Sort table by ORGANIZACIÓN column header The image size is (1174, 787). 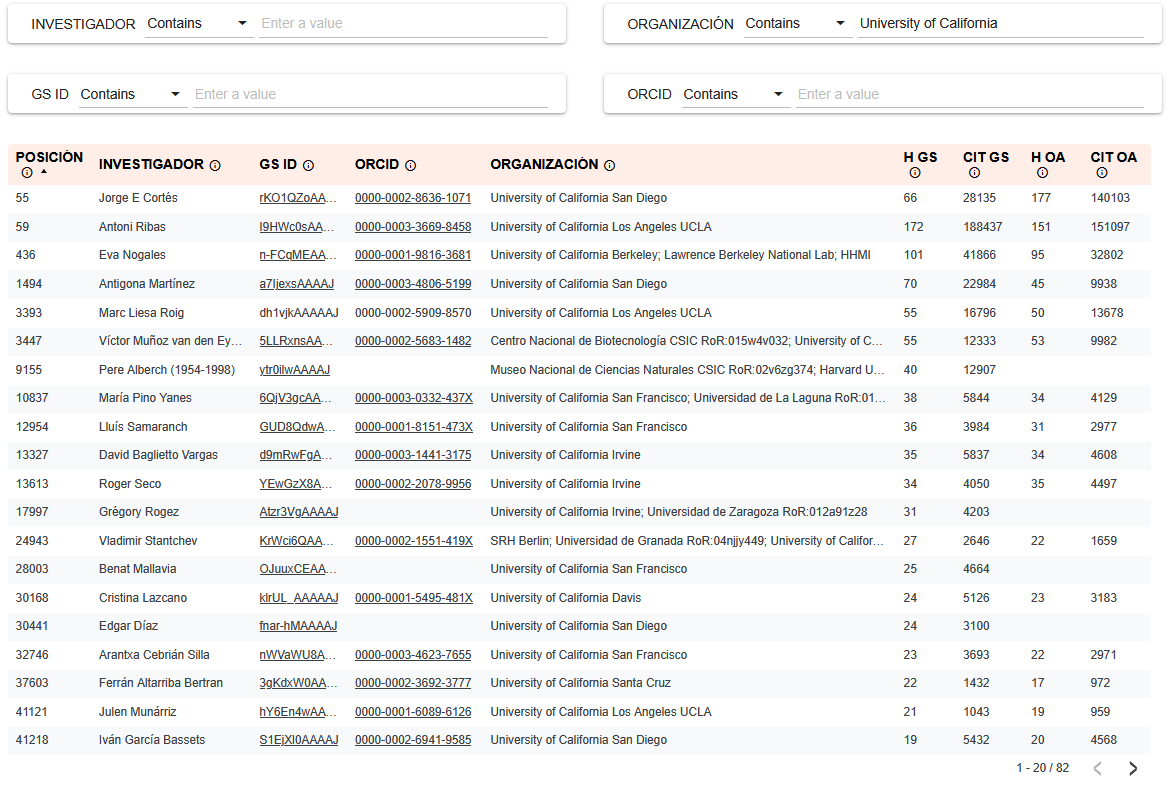tap(543, 164)
